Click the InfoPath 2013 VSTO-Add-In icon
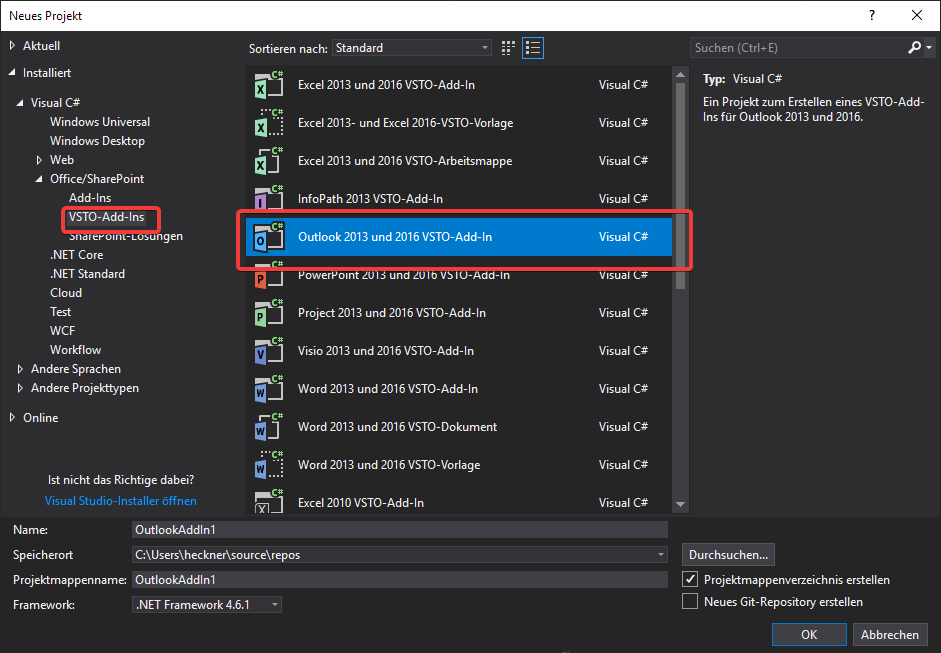The width and height of the screenshot is (941, 653). pos(268,199)
